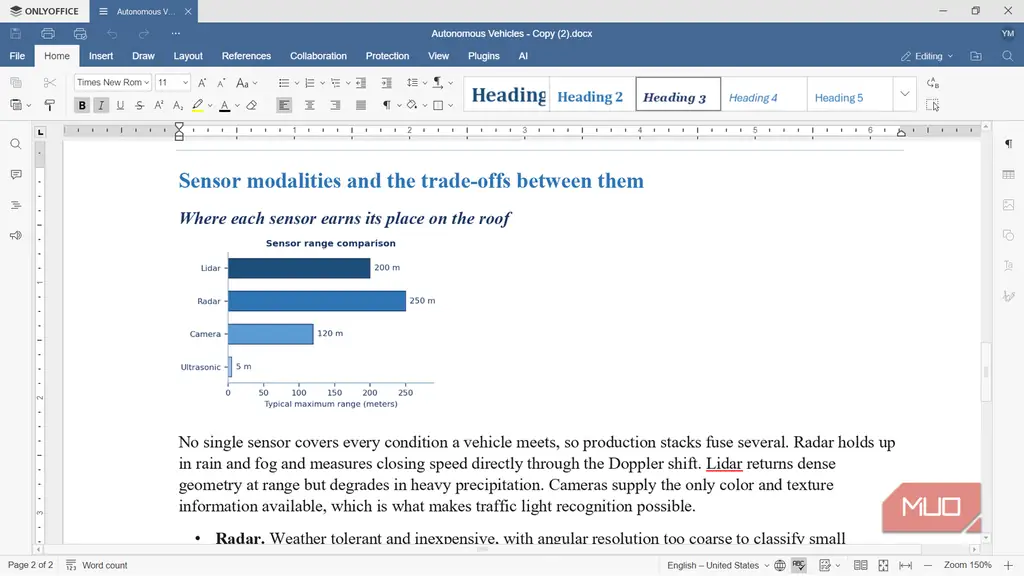Open the font size dropdown
This screenshot has height=576, width=1024.
click(x=172, y=82)
